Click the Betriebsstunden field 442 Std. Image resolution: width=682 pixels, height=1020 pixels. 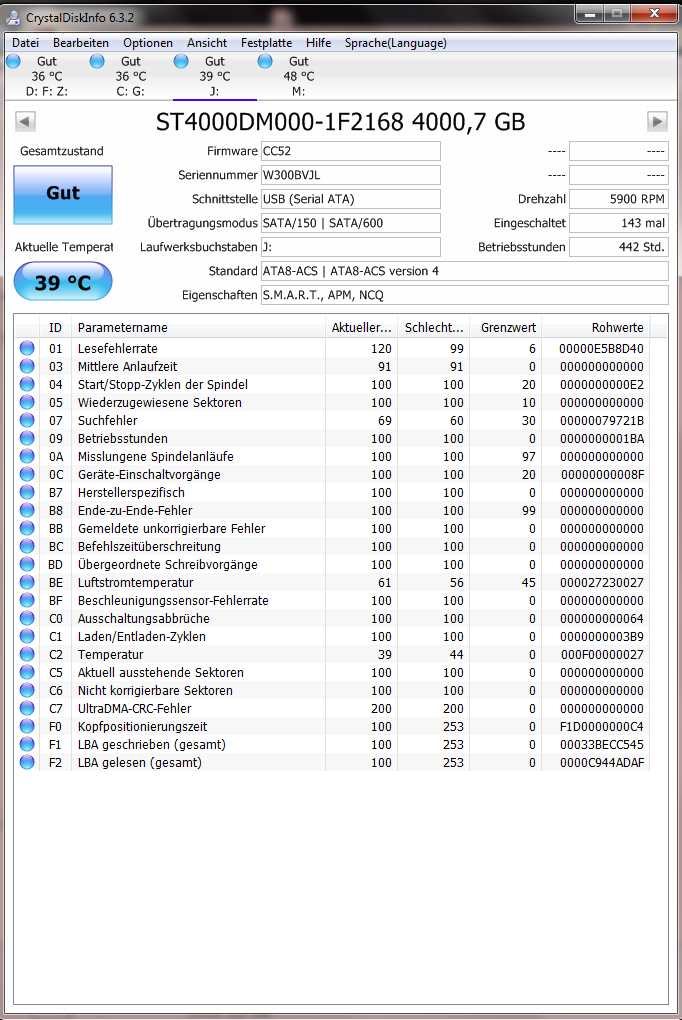(x=618, y=247)
